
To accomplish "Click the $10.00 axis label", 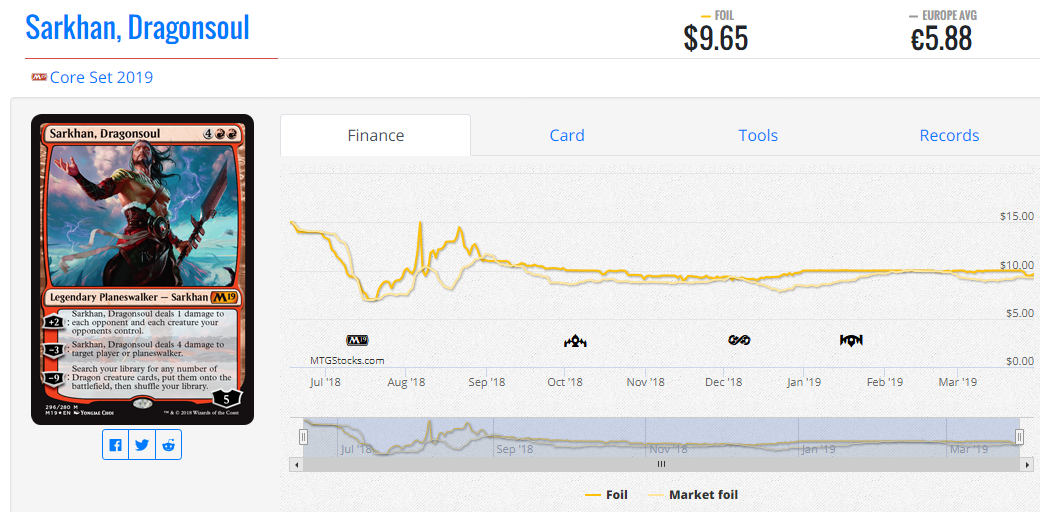I will (1017, 265).
